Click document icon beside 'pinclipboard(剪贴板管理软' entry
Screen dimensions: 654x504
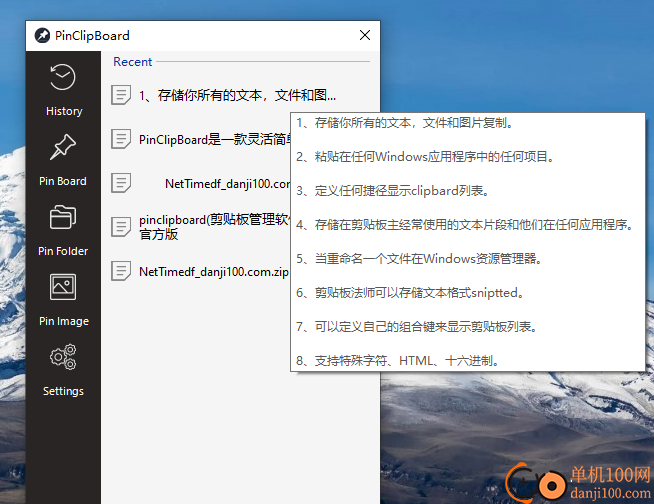click(x=121, y=227)
